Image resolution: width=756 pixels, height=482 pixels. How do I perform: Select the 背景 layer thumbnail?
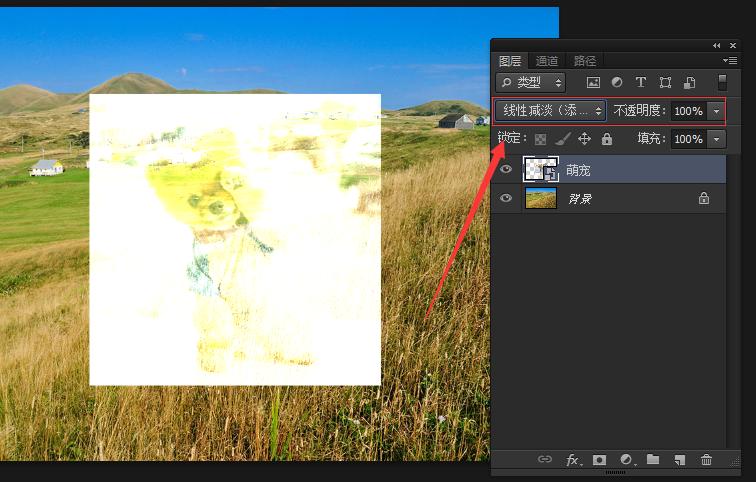(540, 198)
